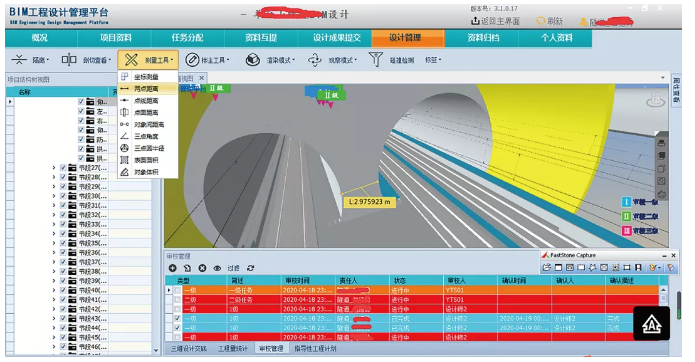Click the green 审核二级 legend swatch
Screen dimensions: 695x362
[x=626, y=216]
